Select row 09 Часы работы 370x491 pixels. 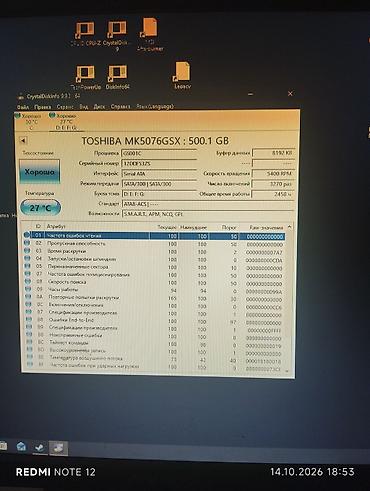pyautogui.click(x=154, y=290)
